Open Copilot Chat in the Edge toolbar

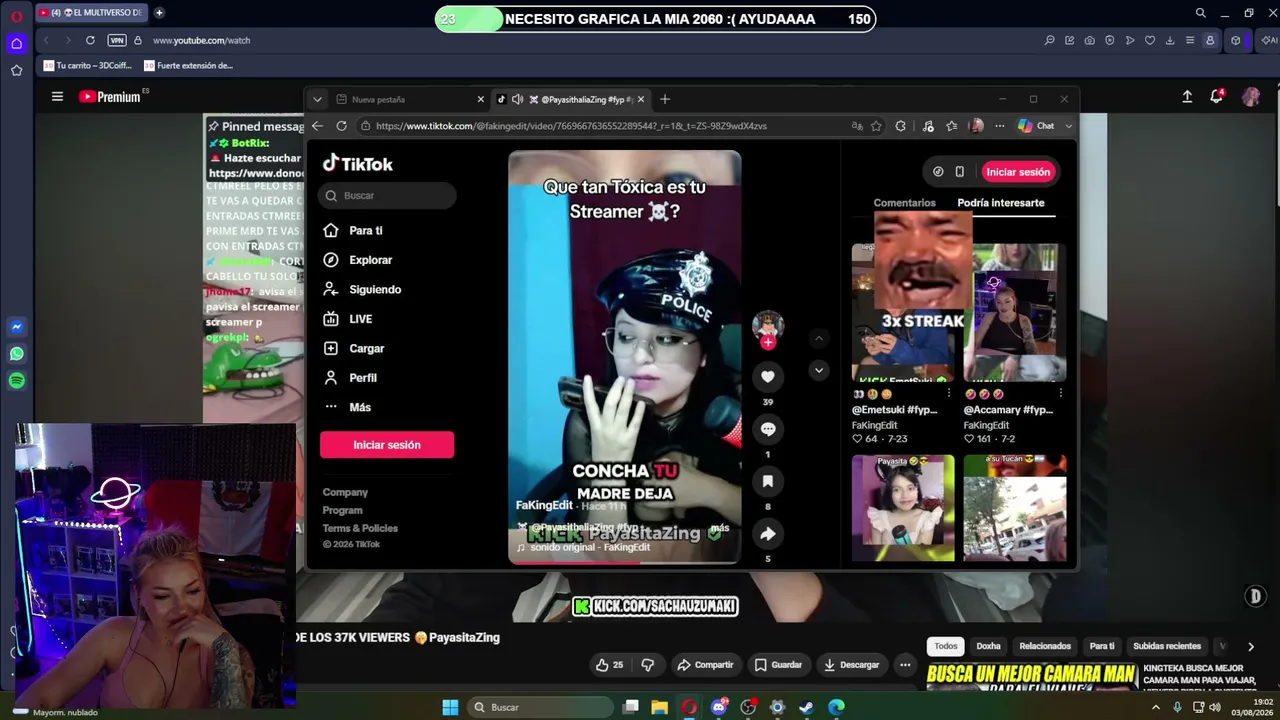click(x=1037, y=126)
